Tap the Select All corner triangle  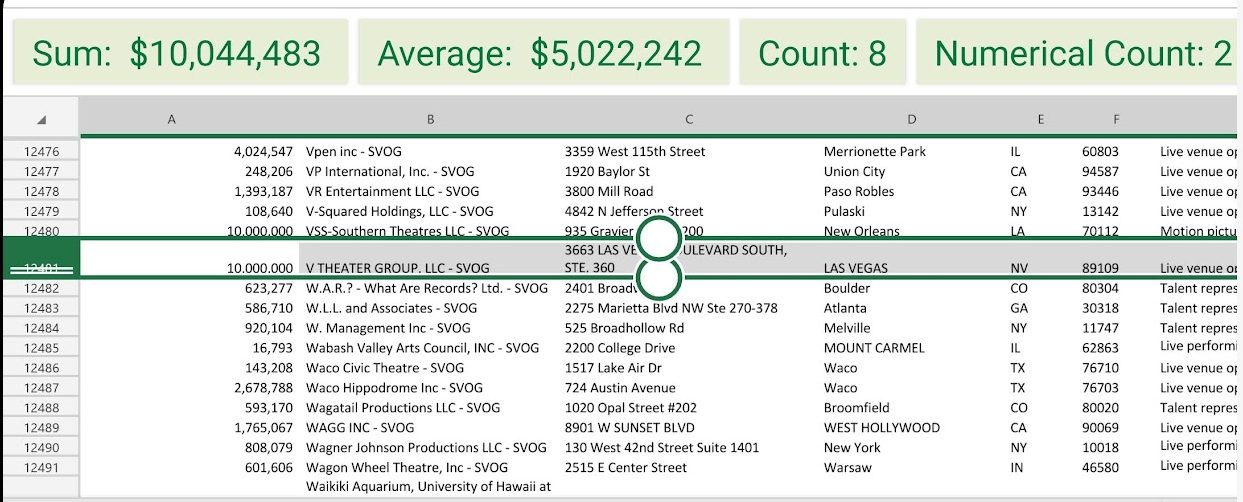41,120
